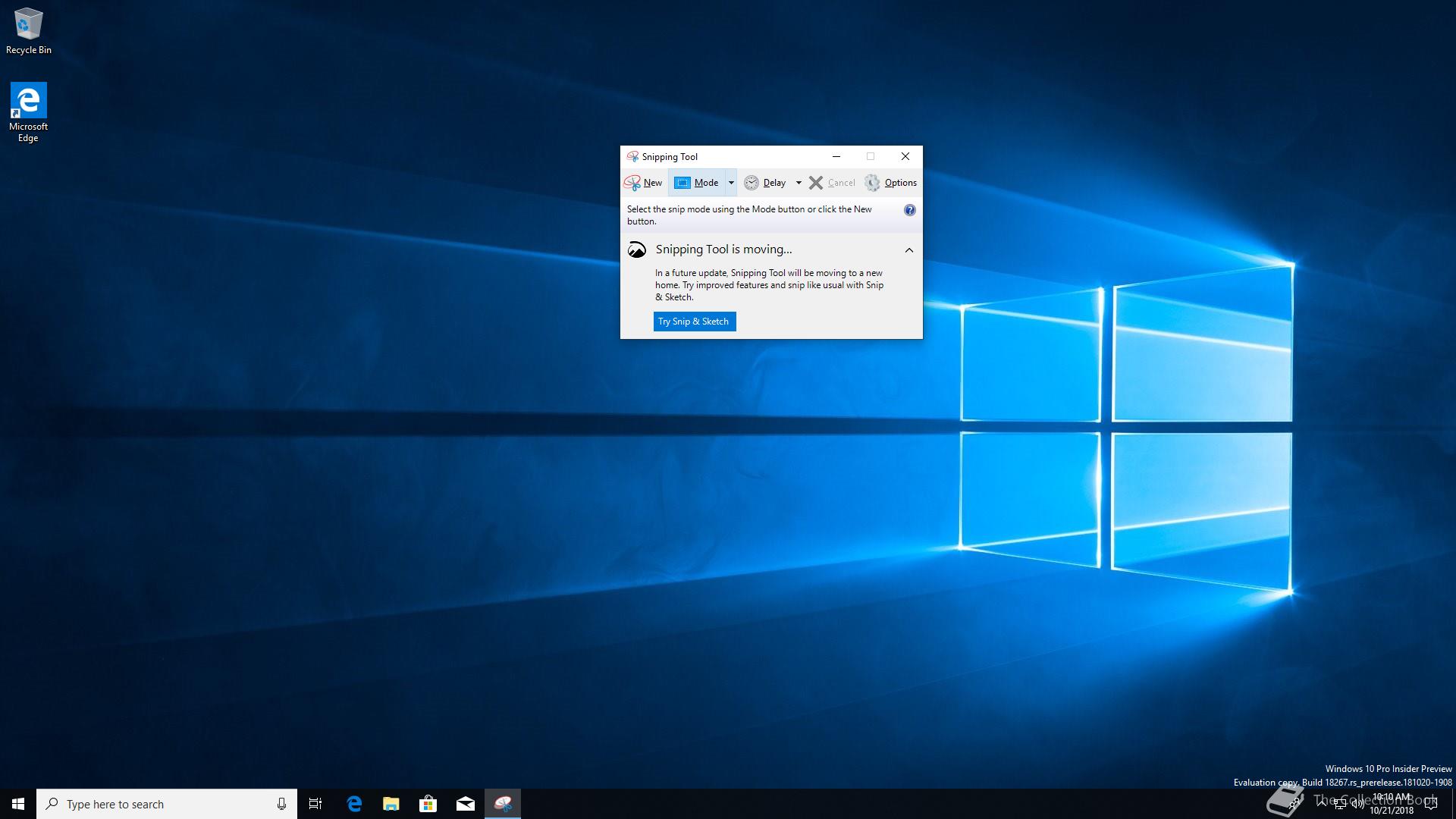Start a New snip
Screen dimensions: 1456x819
coord(643,183)
